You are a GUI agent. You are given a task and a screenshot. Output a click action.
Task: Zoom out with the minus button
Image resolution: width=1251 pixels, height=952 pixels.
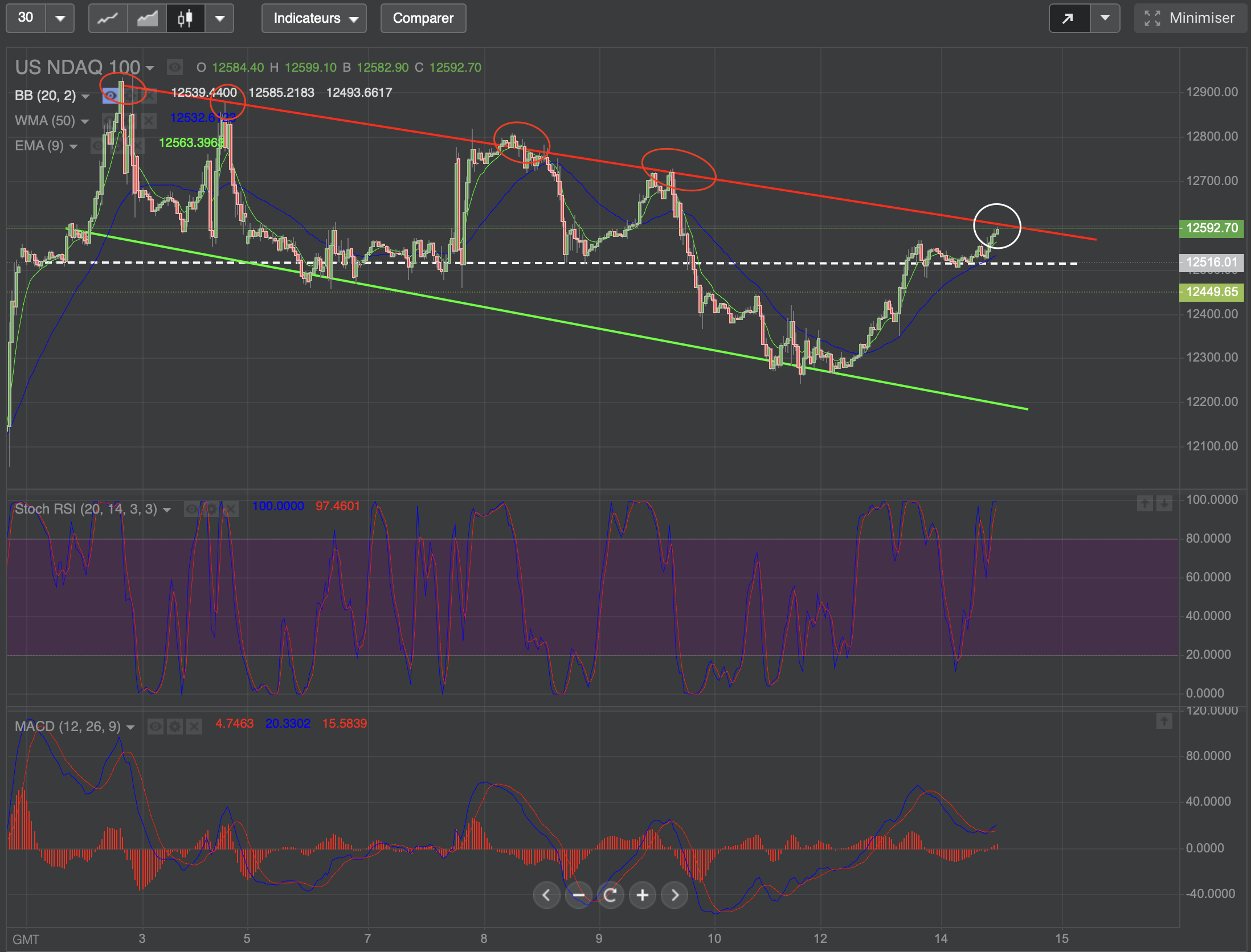click(578, 895)
